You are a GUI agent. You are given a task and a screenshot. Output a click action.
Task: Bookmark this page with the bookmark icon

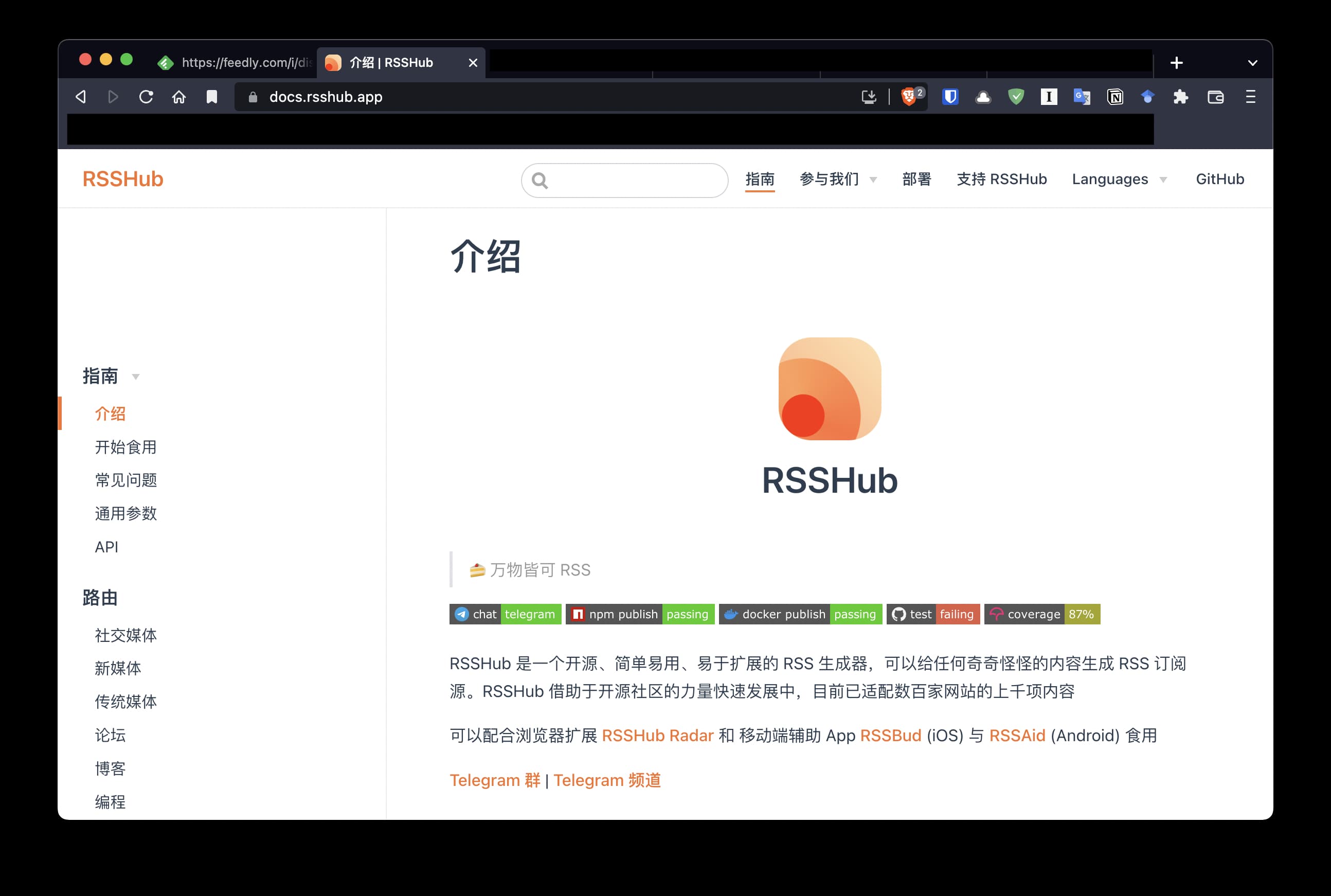(x=211, y=97)
